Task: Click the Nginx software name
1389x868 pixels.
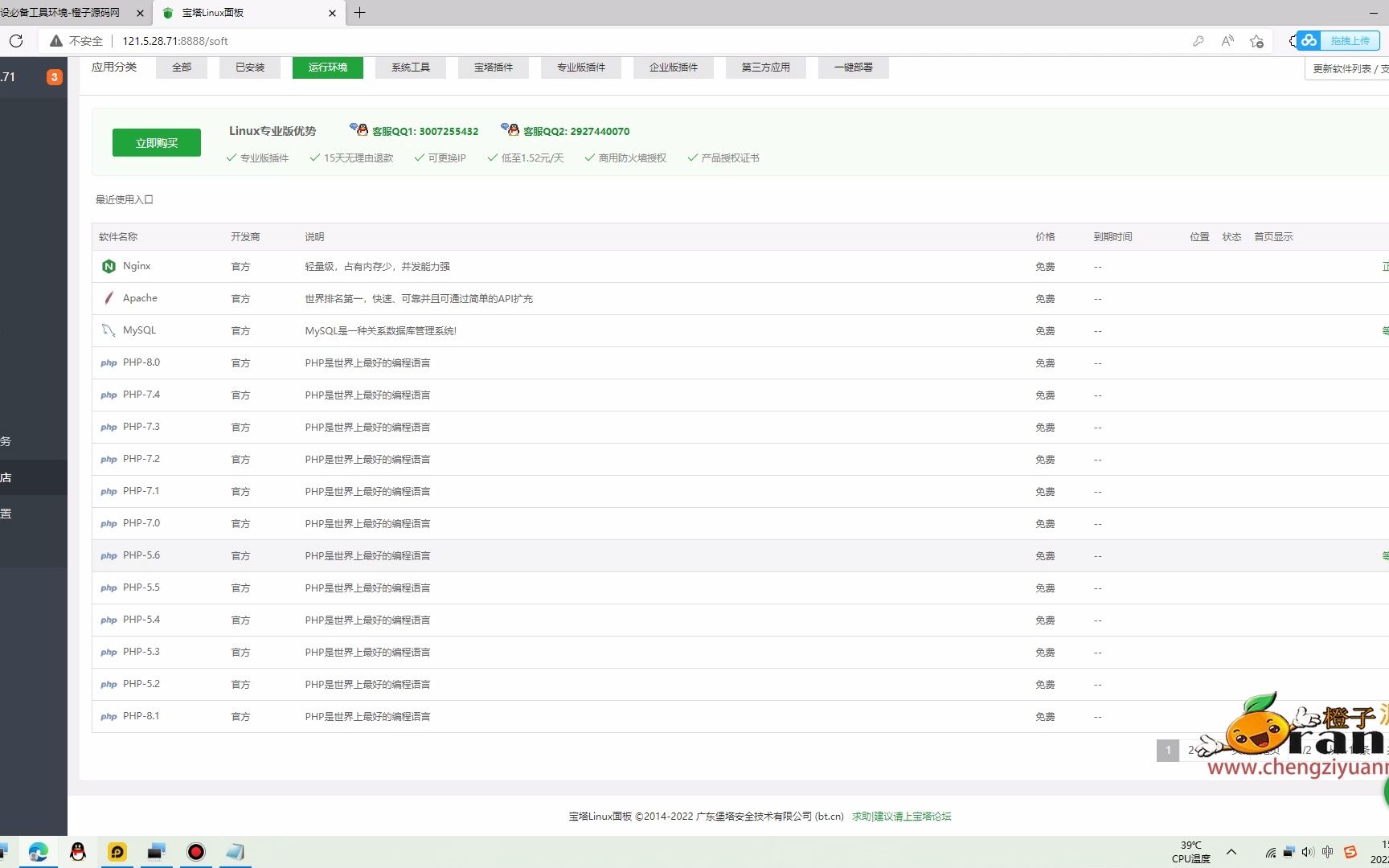Action: point(137,266)
